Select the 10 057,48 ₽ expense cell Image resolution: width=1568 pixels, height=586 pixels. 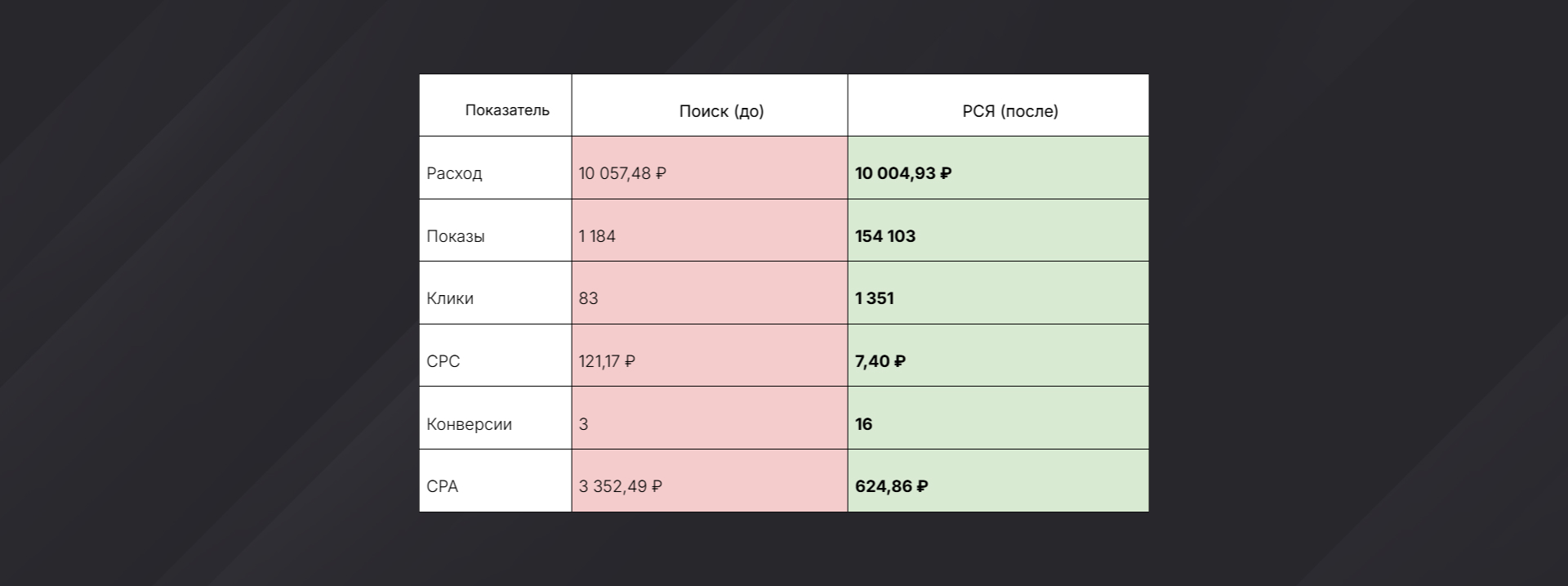pos(622,173)
